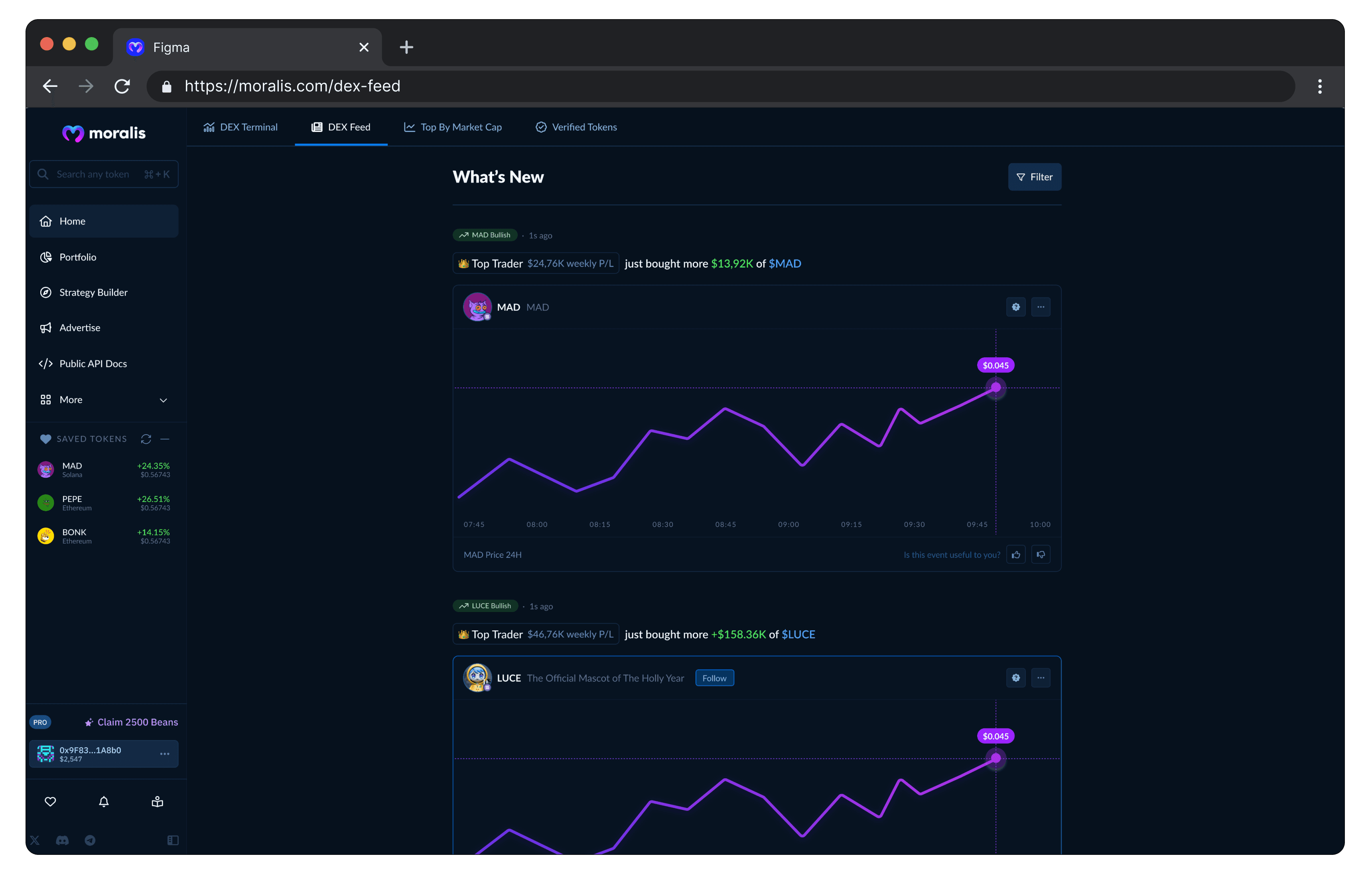This screenshot has height=874, width=1372.
Task: Refresh the Saved Tokens list
Action: click(x=146, y=439)
